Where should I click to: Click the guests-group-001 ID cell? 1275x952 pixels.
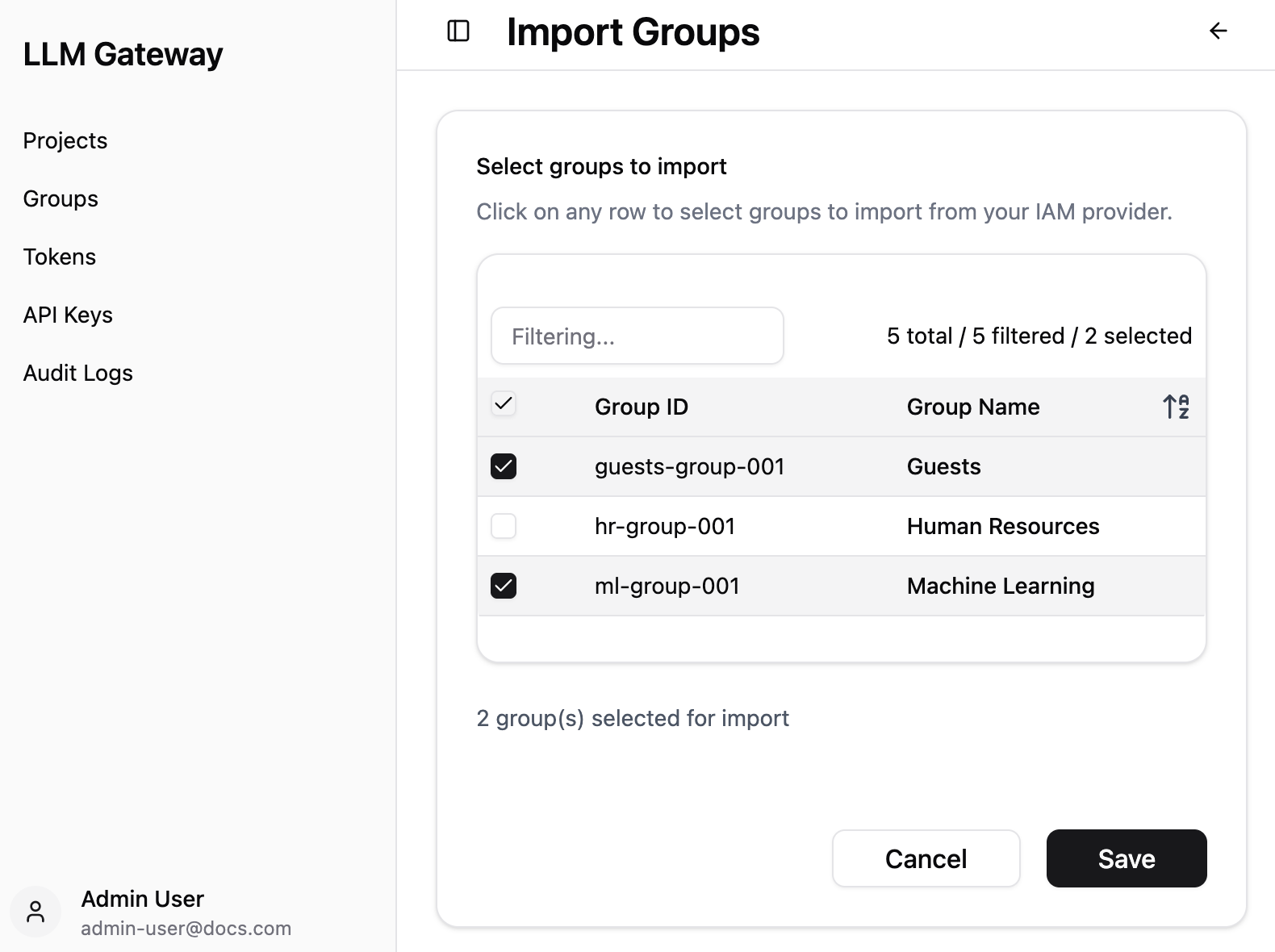click(x=690, y=466)
